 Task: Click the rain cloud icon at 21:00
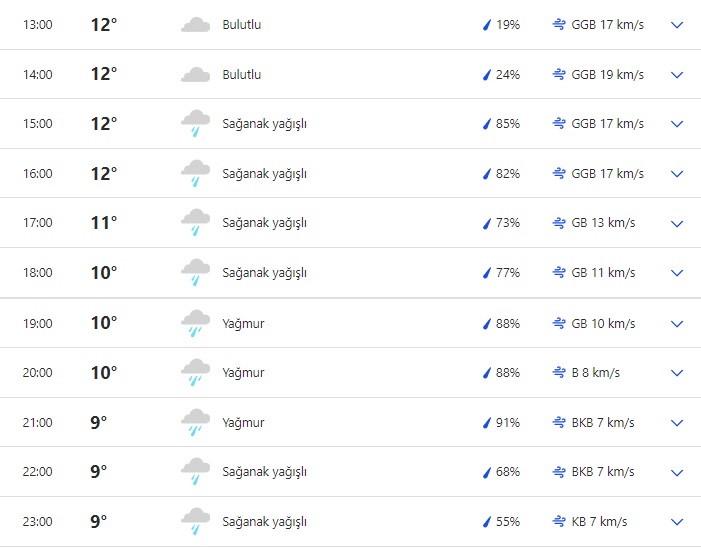[195, 423]
